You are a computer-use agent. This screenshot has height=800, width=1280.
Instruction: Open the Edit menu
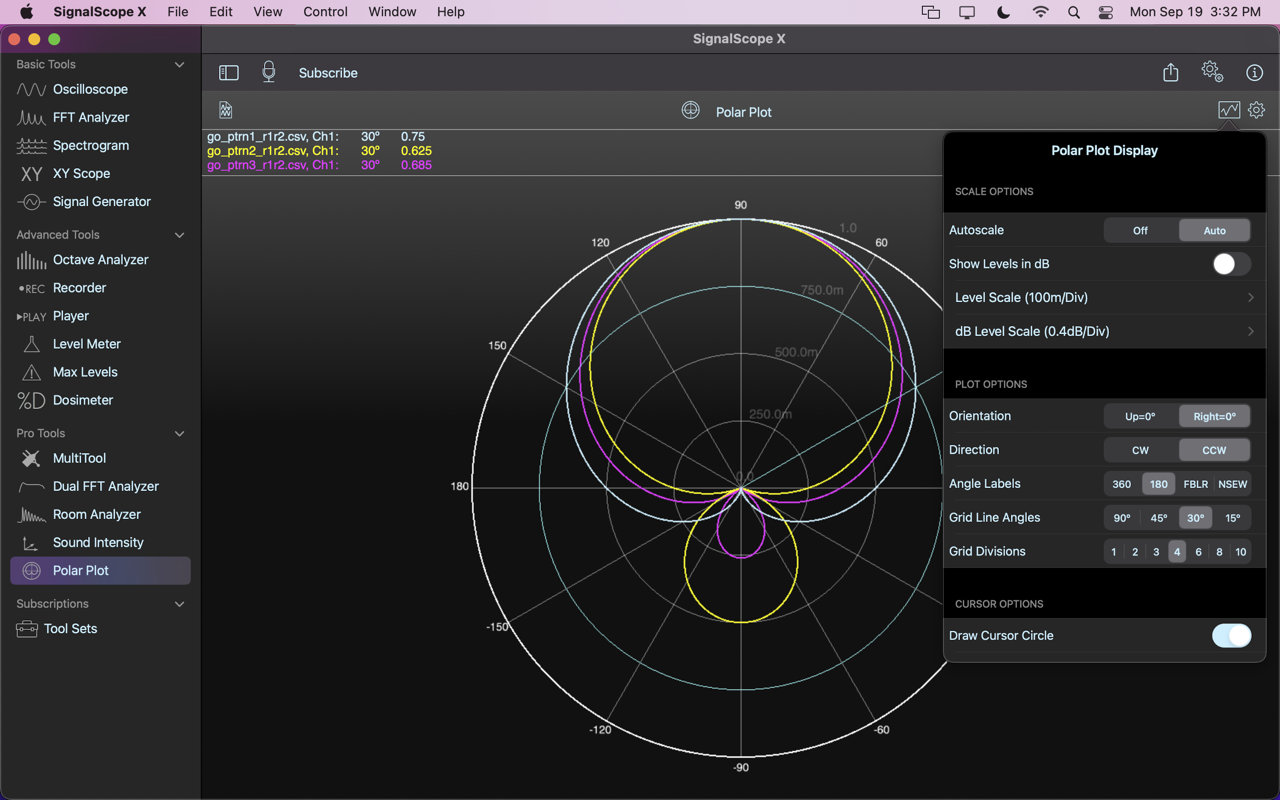tap(221, 12)
